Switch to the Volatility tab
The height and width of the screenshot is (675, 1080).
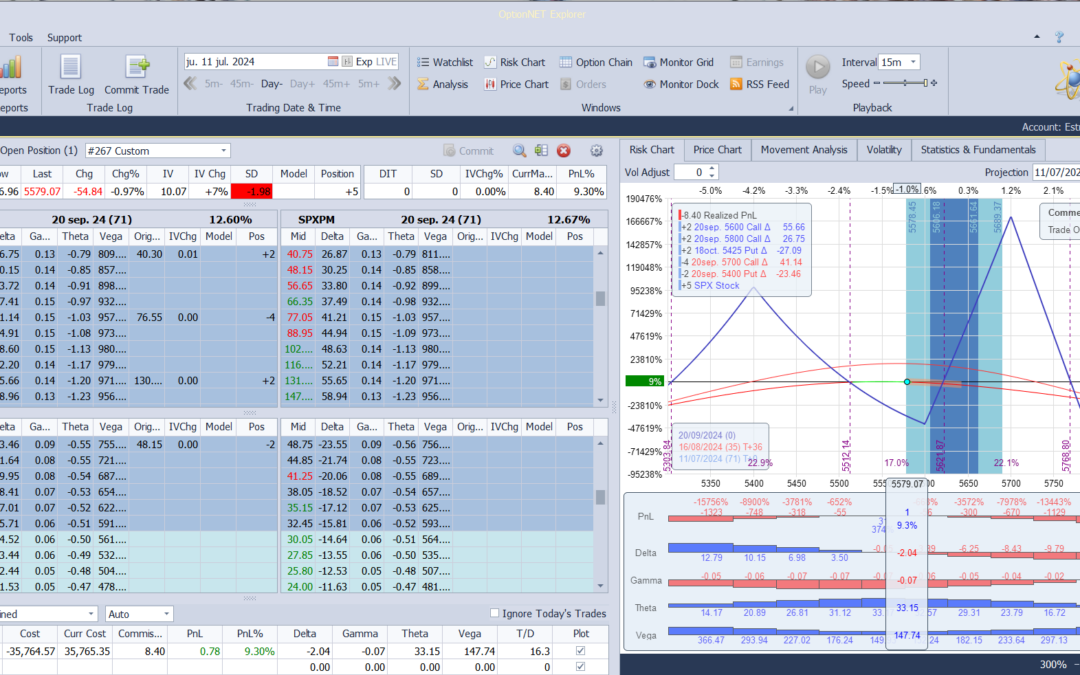point(883,150)
